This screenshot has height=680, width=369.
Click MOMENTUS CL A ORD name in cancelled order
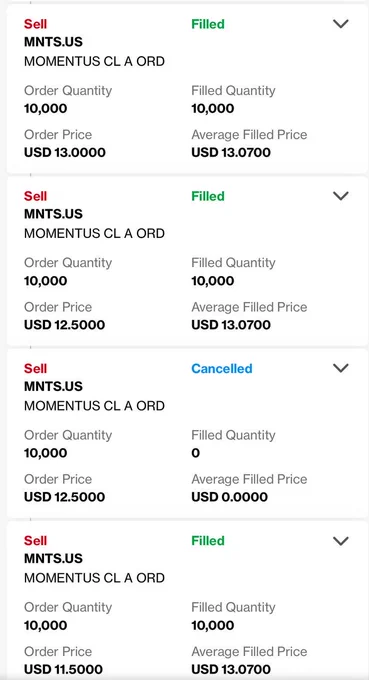click(x=94, y=406)
